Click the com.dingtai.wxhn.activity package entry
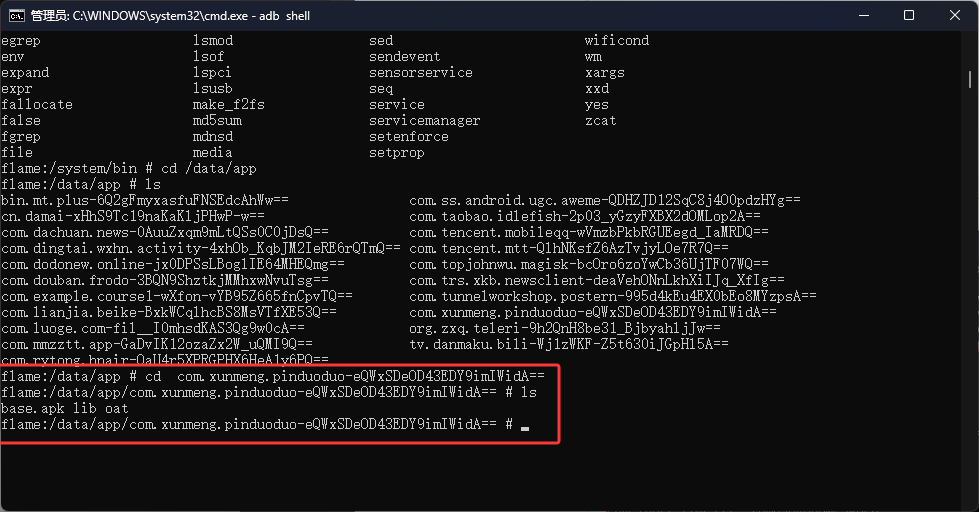979x512 pixels. pos(201,249)
